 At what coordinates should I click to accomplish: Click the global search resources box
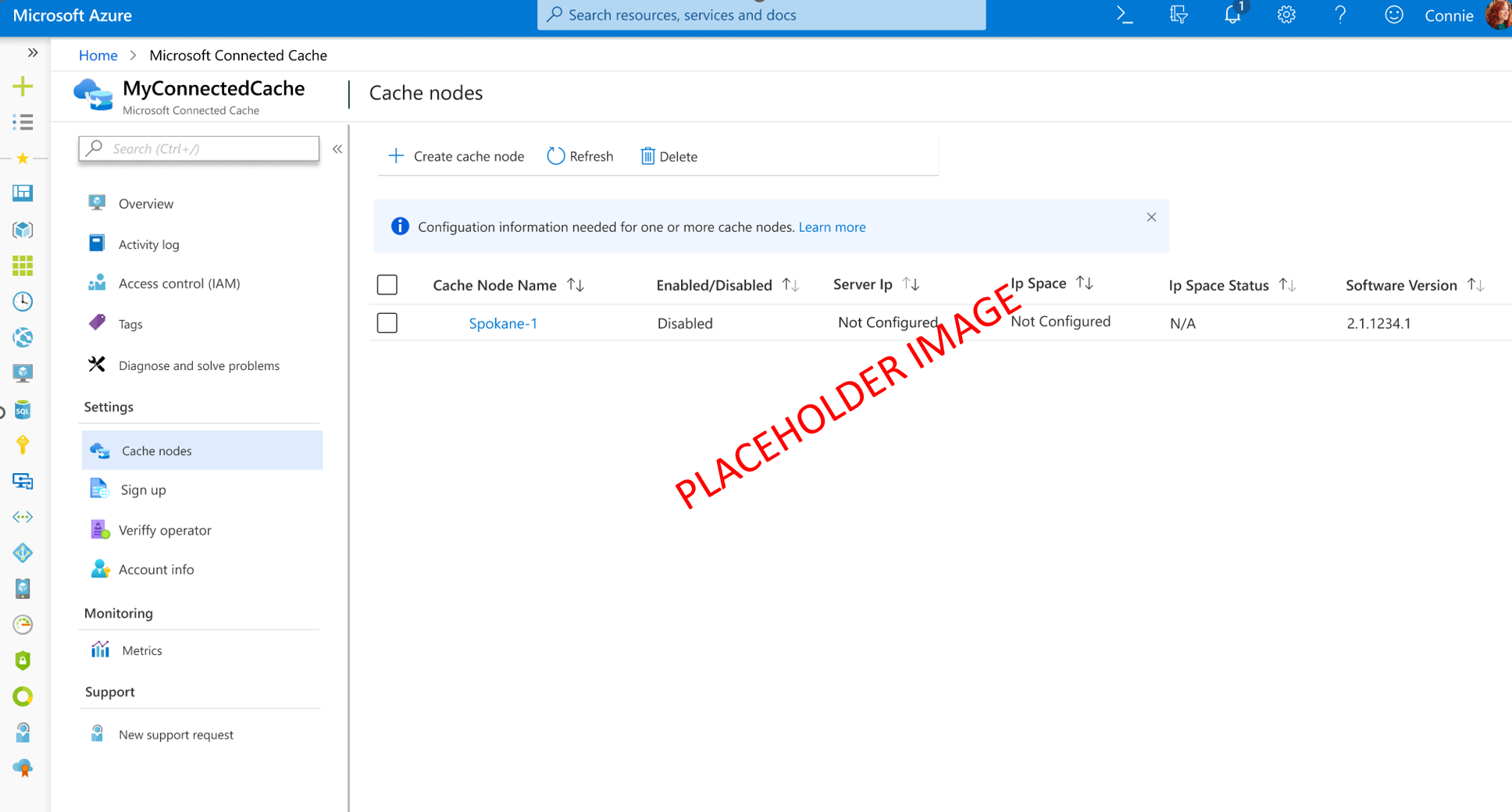tap(761, 15)
